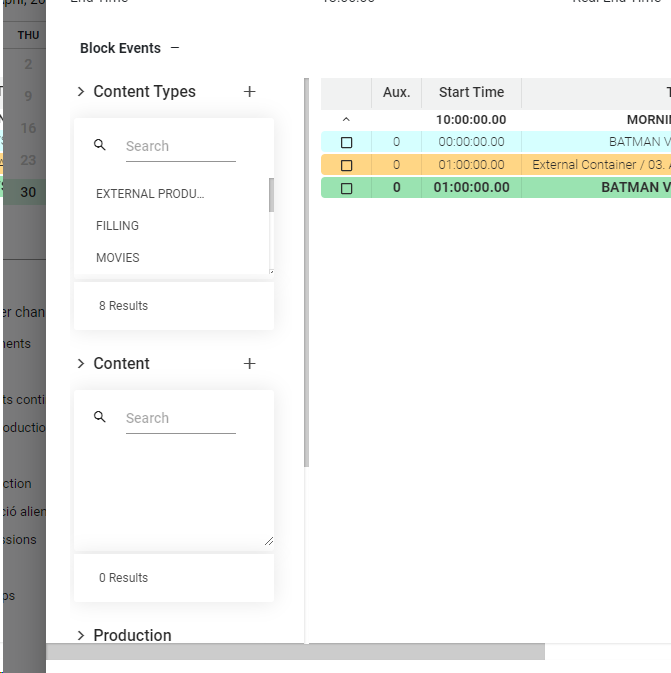Select EXTERNAL PRODU... content type

pos(150,194)
